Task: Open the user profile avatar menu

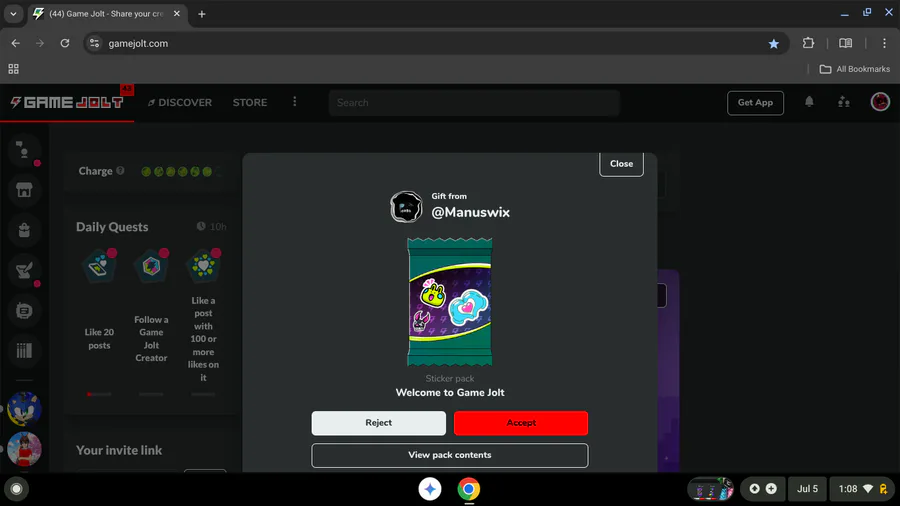Action: [x=879, y=102]
